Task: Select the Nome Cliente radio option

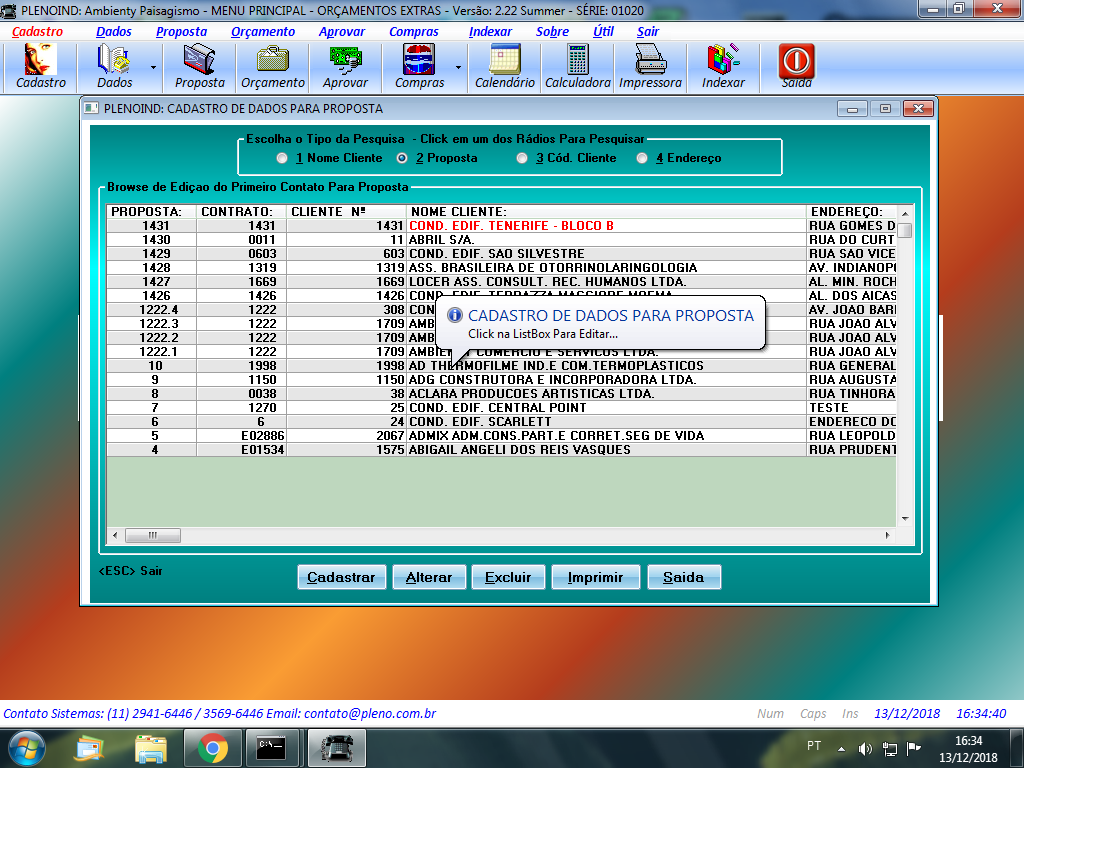Action: [x=282, y=158]
